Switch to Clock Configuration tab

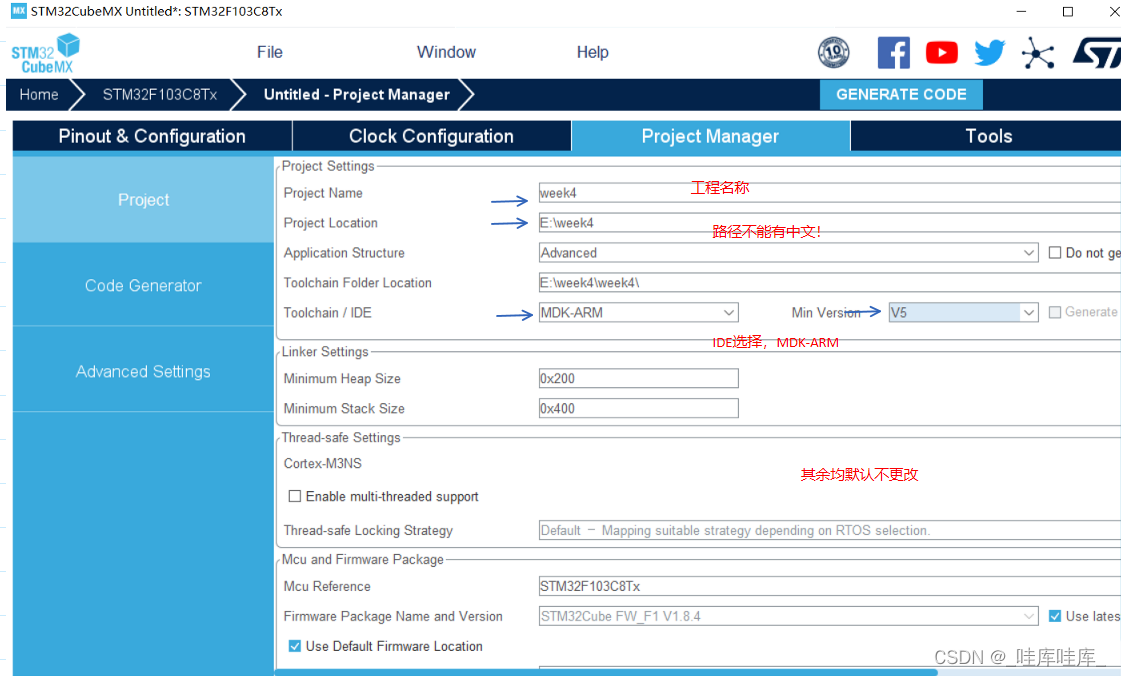(x=431, y=136)
